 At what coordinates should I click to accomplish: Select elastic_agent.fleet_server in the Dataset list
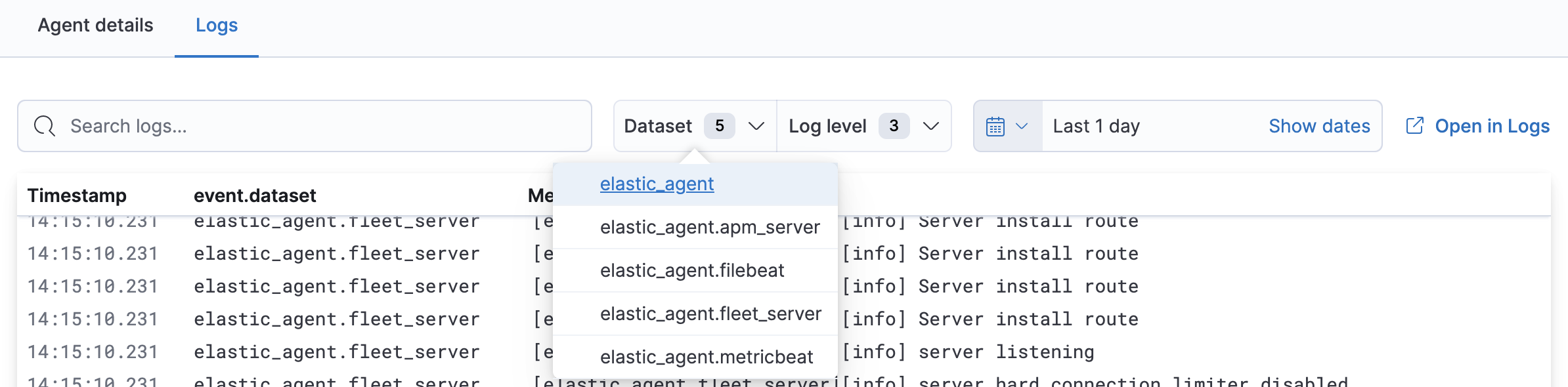click(x=710, y=314)
